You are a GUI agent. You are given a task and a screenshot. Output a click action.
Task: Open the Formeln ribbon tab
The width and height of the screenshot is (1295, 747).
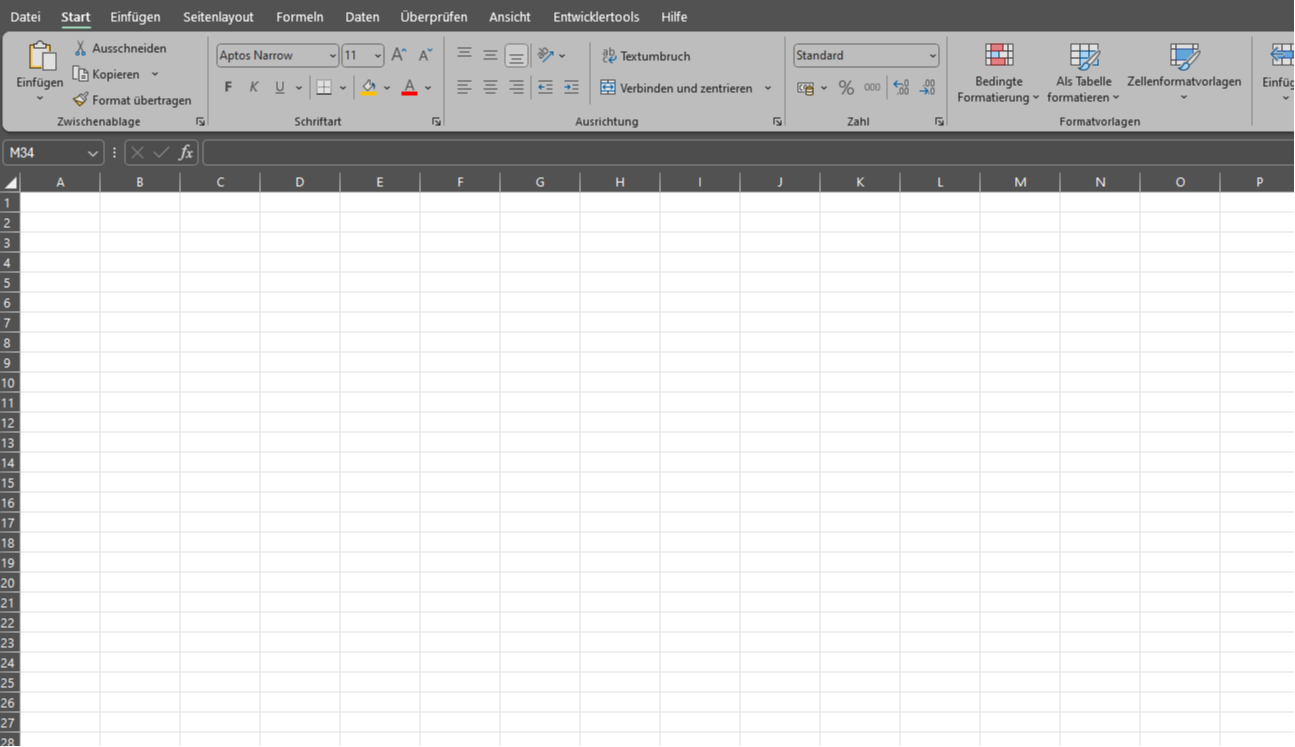coord(300,17)
